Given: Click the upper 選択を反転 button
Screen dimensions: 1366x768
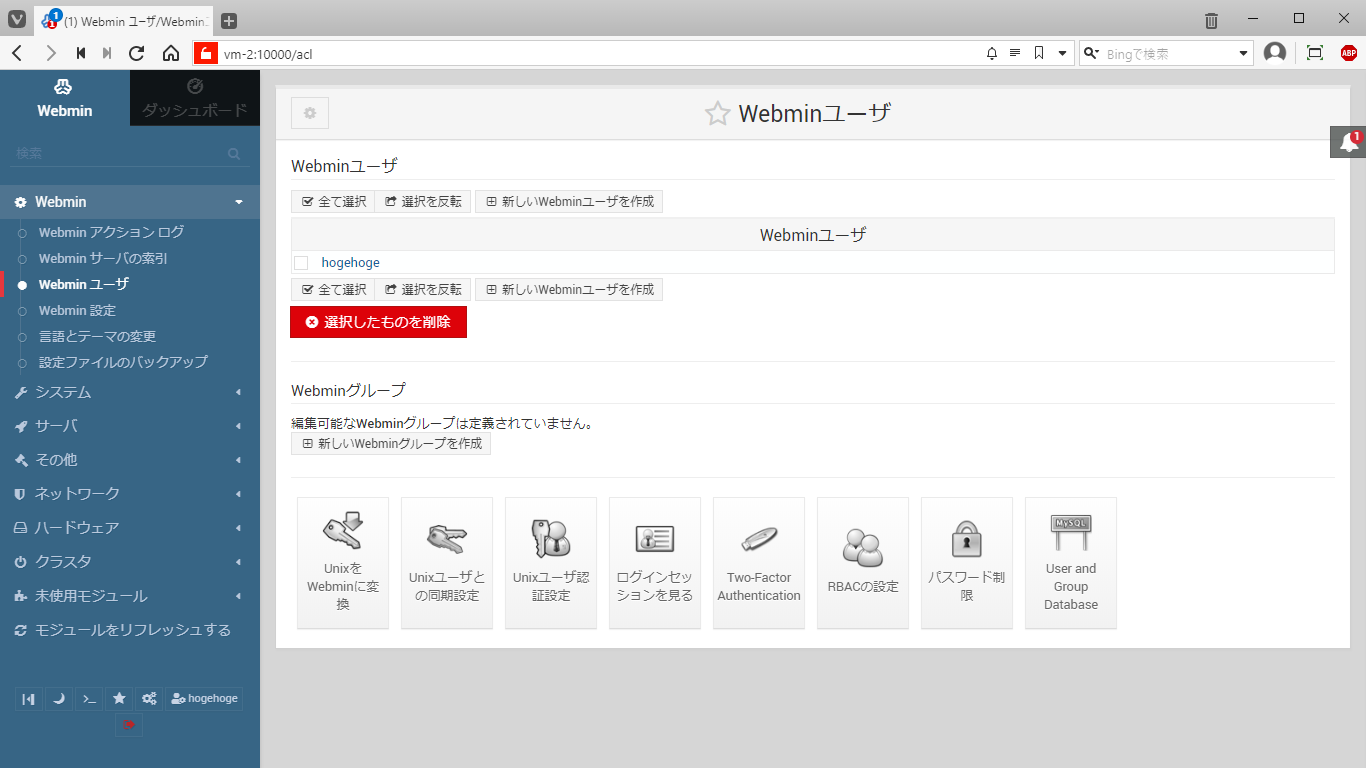Looking at the screenshot, I should (423, 202).
